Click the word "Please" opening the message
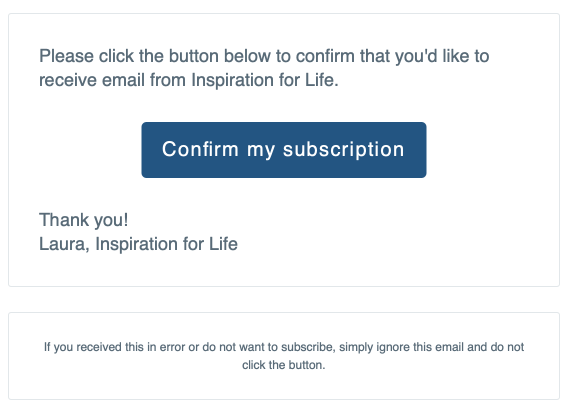Screen dimensions: 570x408 [x=67, y=56]
